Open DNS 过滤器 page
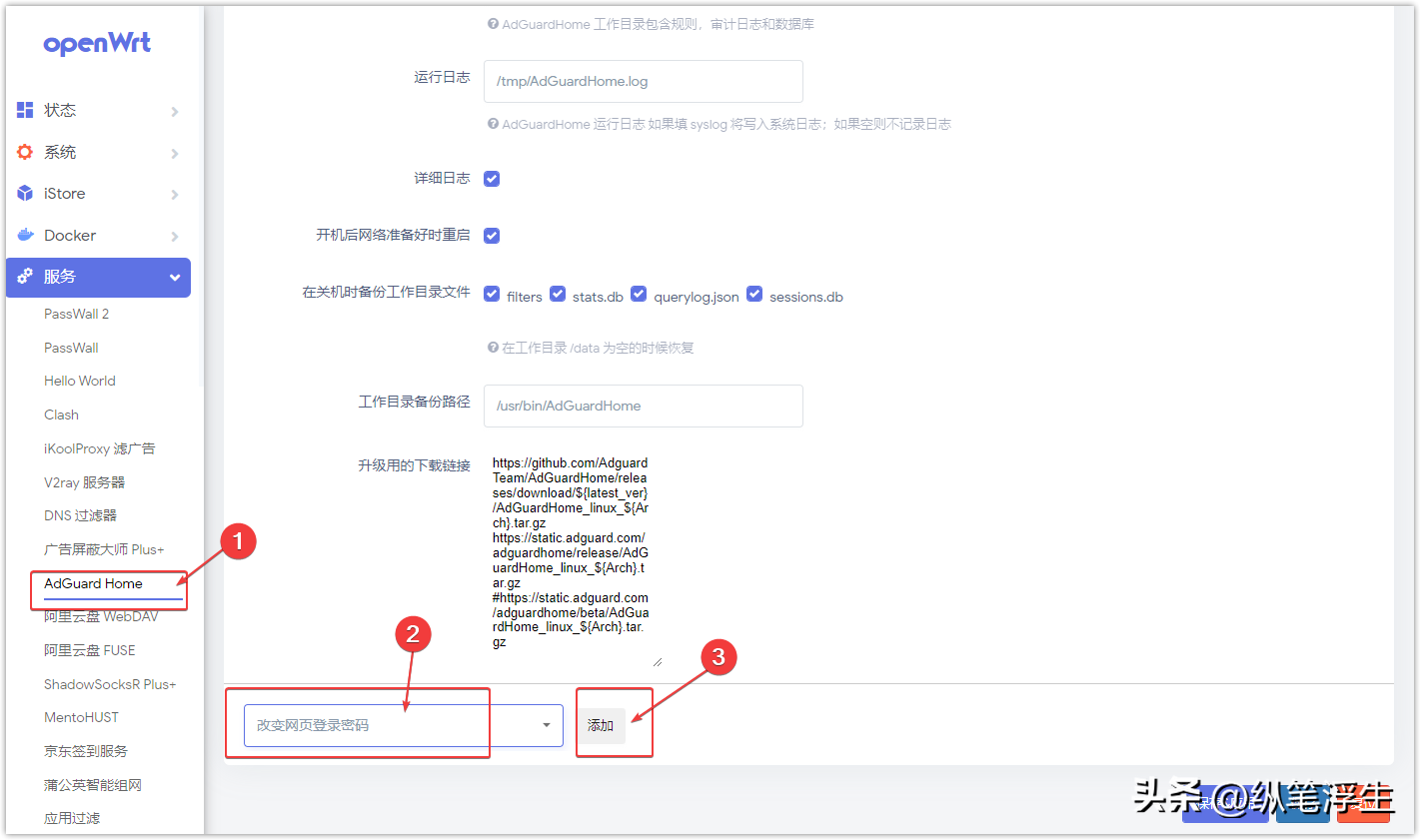The image size is (1420, 840). tap(81, 515)
